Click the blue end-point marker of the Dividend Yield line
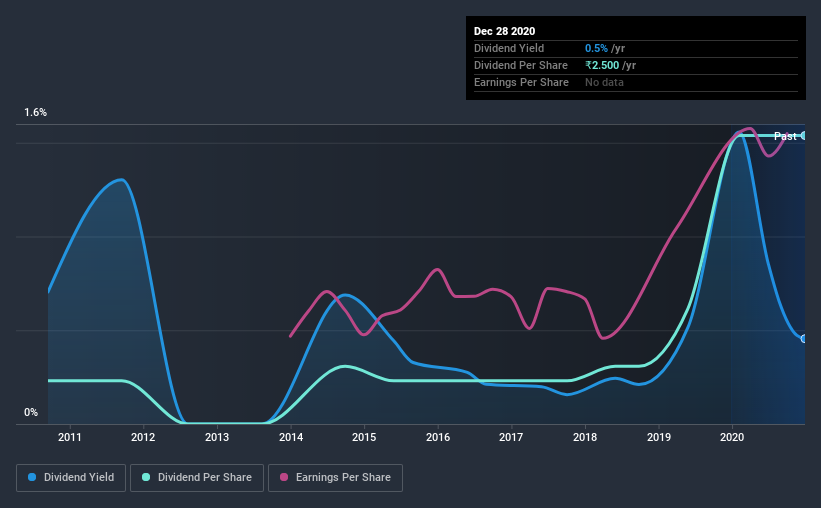821x508 pixels. point(804,339)
